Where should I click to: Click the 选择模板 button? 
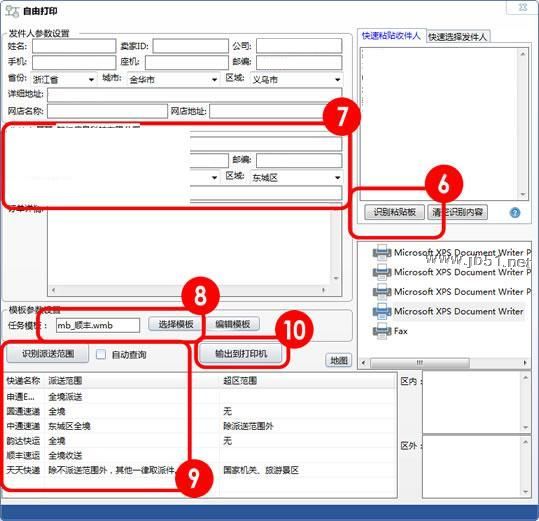click(176, 324)
